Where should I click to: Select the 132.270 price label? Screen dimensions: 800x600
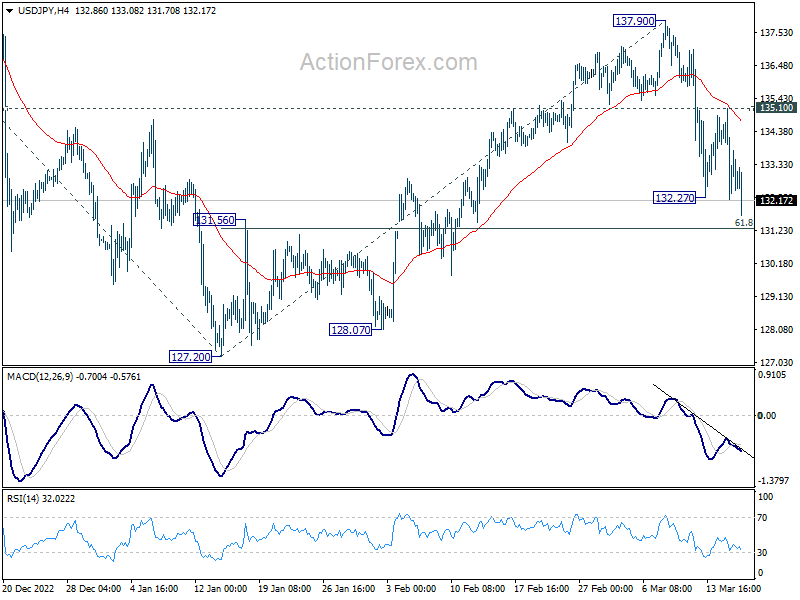[x=674, y=198]
